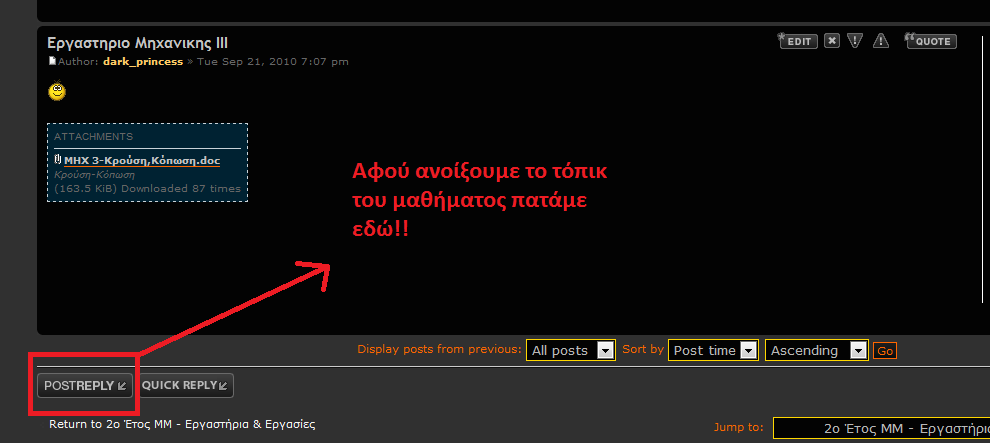Image resolution: width=990 pixels, height=443 pixels.
Task: Open dark_princess author profile
Action: tap(143, 62)
